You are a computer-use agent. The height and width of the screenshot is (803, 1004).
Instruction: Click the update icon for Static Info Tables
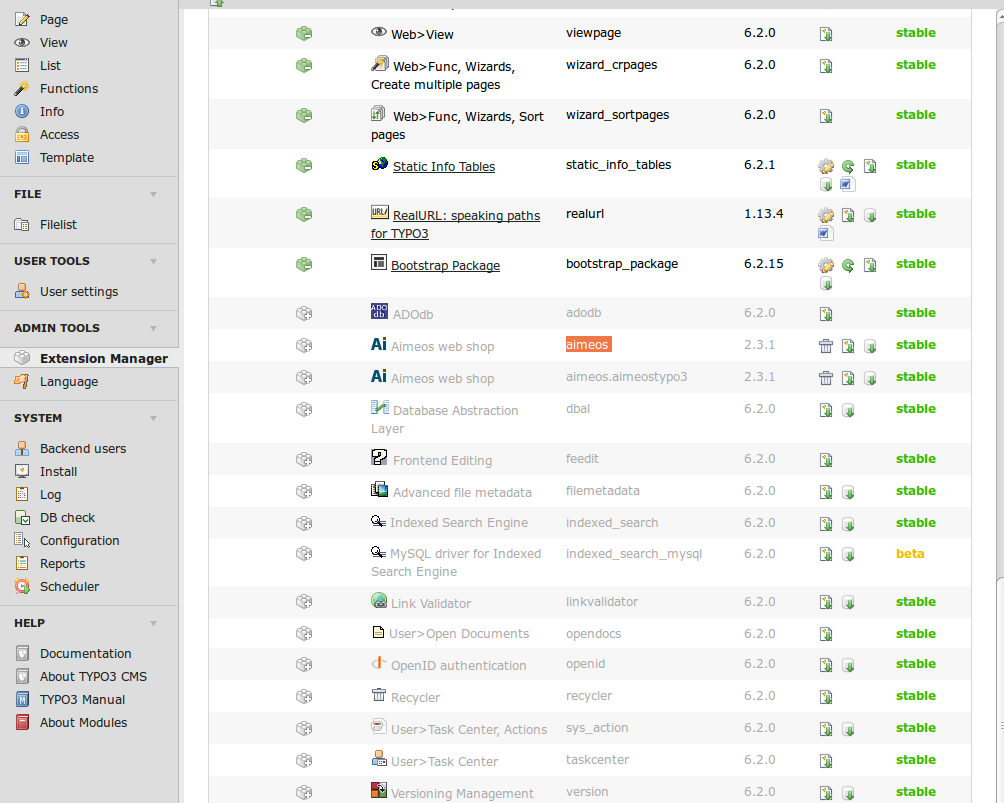tap(848, 166)
